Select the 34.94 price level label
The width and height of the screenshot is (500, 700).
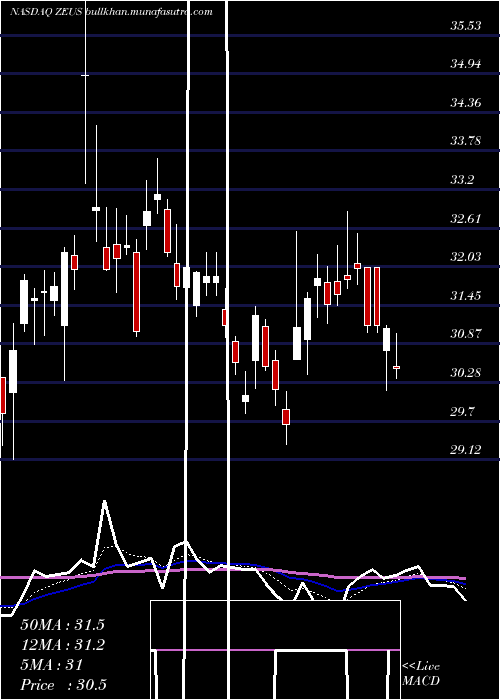point(466,64)
